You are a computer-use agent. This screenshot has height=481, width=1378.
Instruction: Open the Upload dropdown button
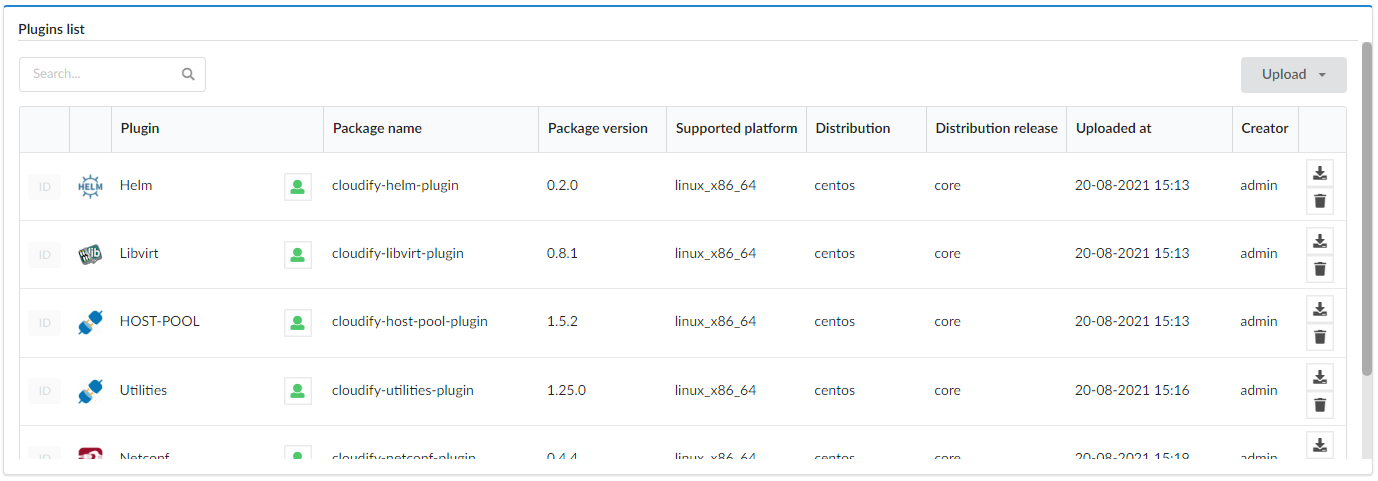click(x=1293, y=75)
